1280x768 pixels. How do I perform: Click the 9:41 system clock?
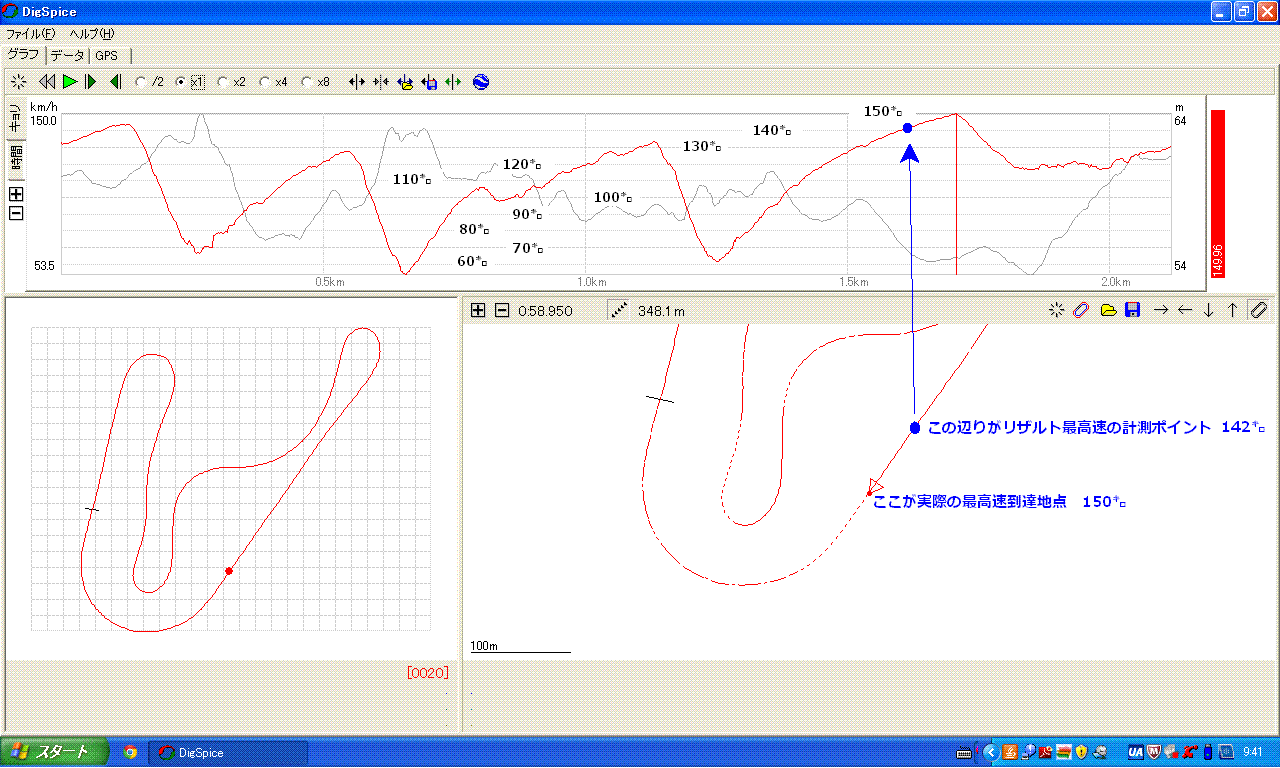point(1253,752)
